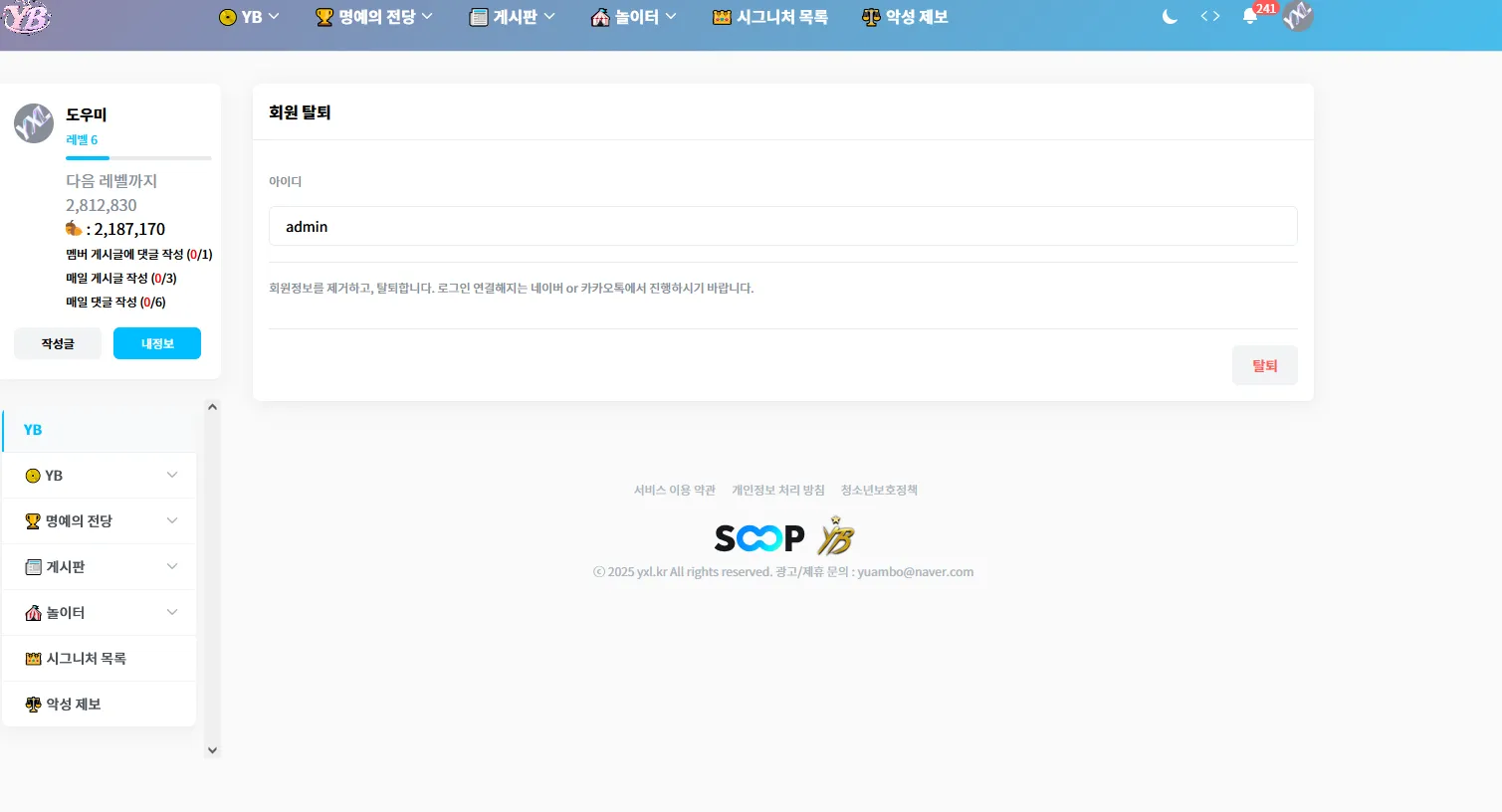Click trophy icon of sidebar 명예의 전당
This screenshot has height=812, width=1502.
click(x=33, y=521)
